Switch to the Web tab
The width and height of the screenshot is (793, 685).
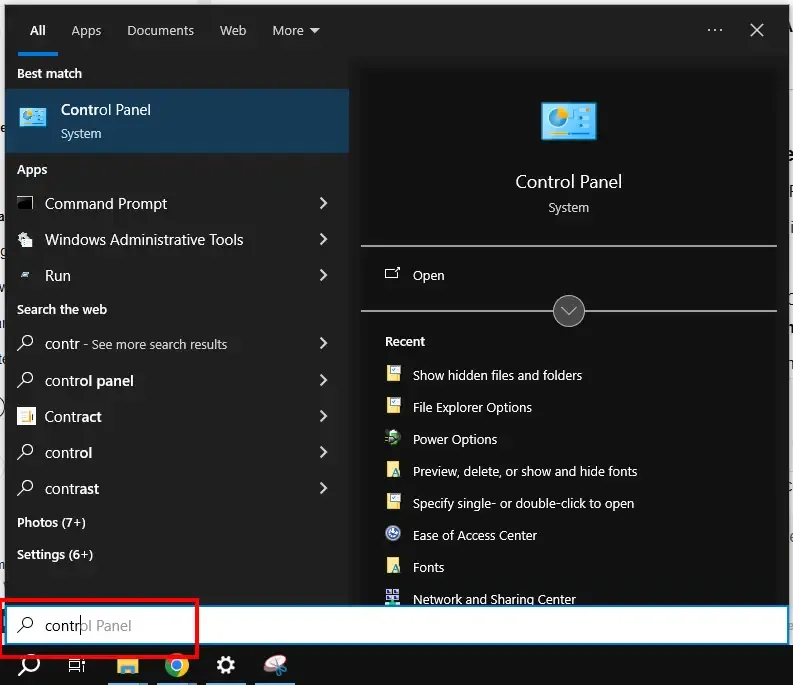(x=233, y=30)
